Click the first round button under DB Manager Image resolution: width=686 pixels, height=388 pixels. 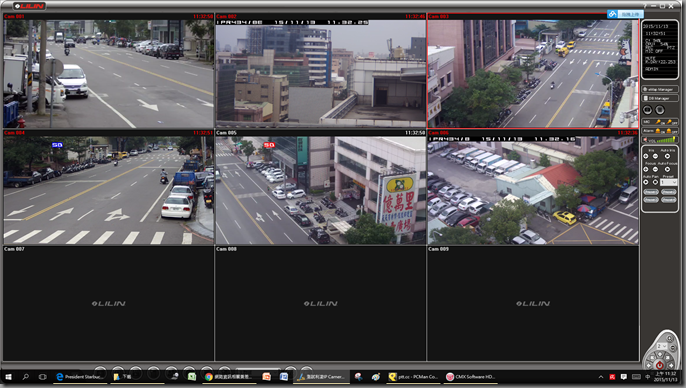(x=648, y=110)
